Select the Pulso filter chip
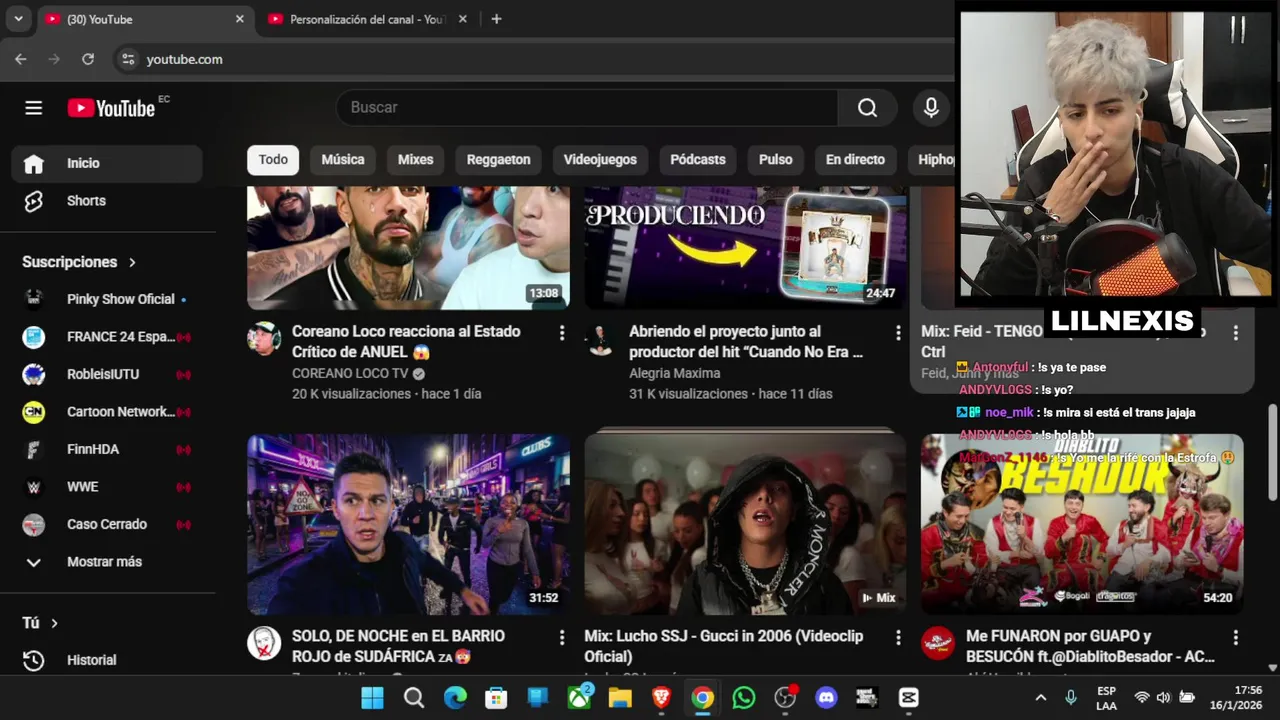The width and height of the screenshot is (1280, 720). (x=775, y=160)
